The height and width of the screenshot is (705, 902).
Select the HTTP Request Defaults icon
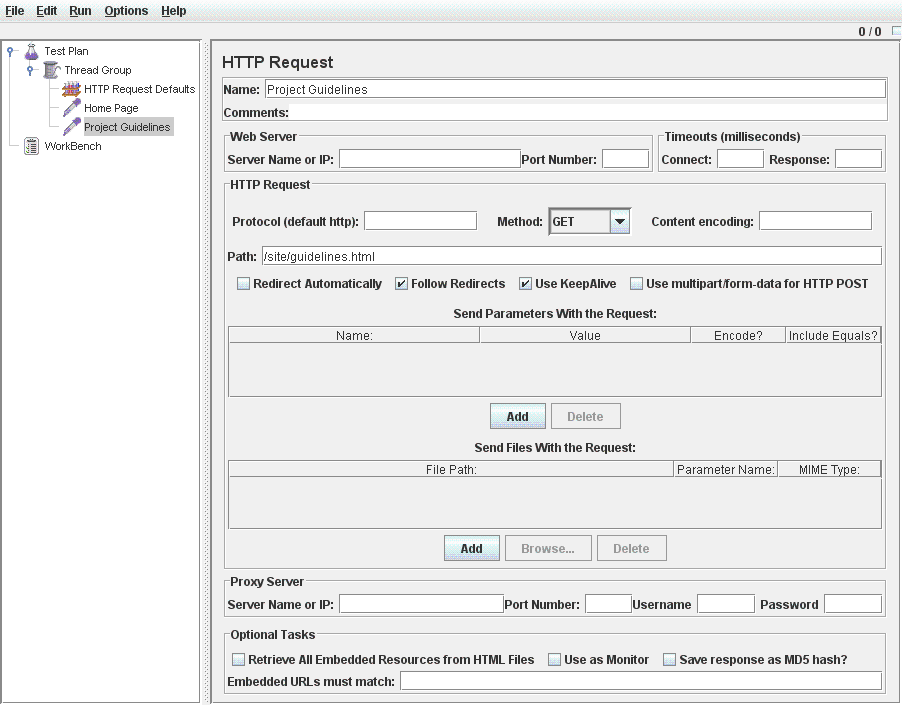(x=71, y=89)
